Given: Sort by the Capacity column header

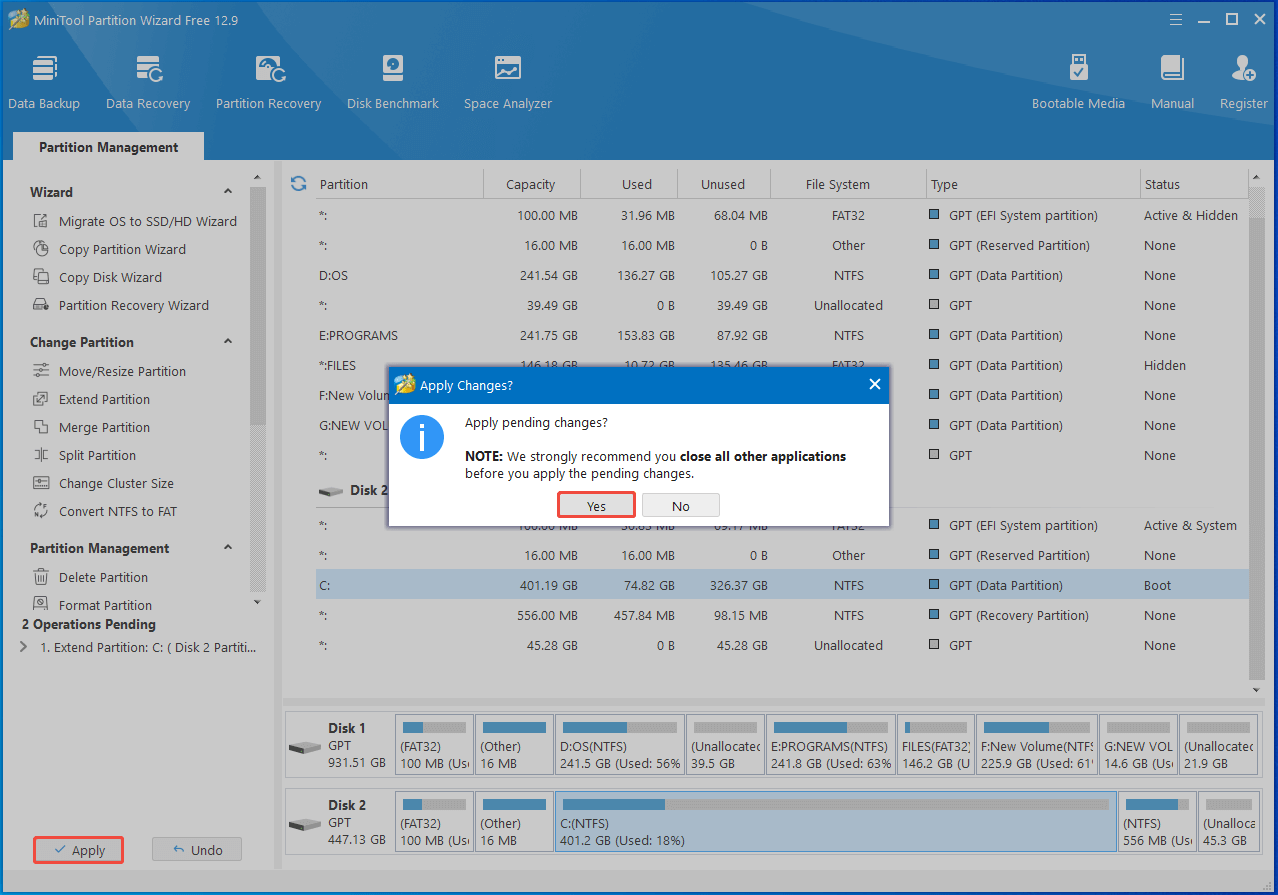Looking at the screenshot, I should [531, 184].
